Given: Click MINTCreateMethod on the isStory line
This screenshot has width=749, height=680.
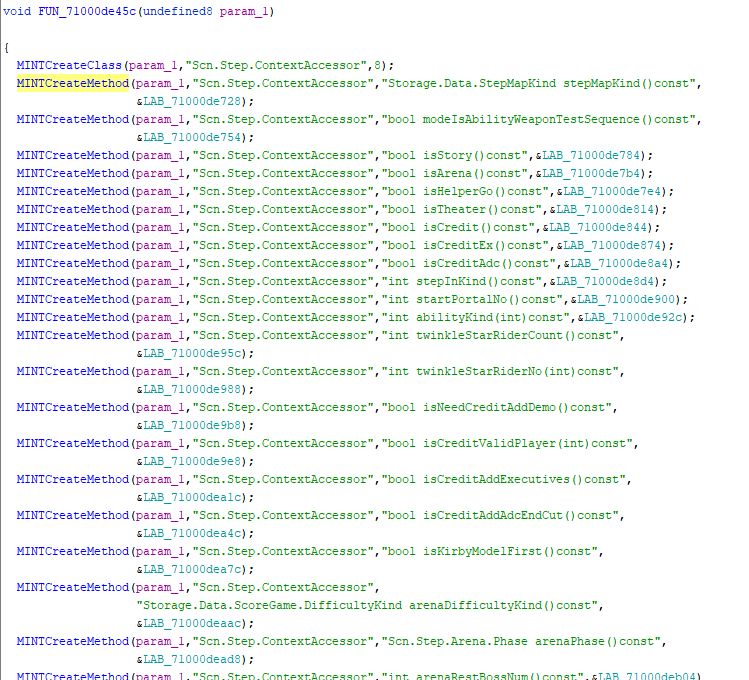Looking at the screenshot, I should click(x=73, y=156).
